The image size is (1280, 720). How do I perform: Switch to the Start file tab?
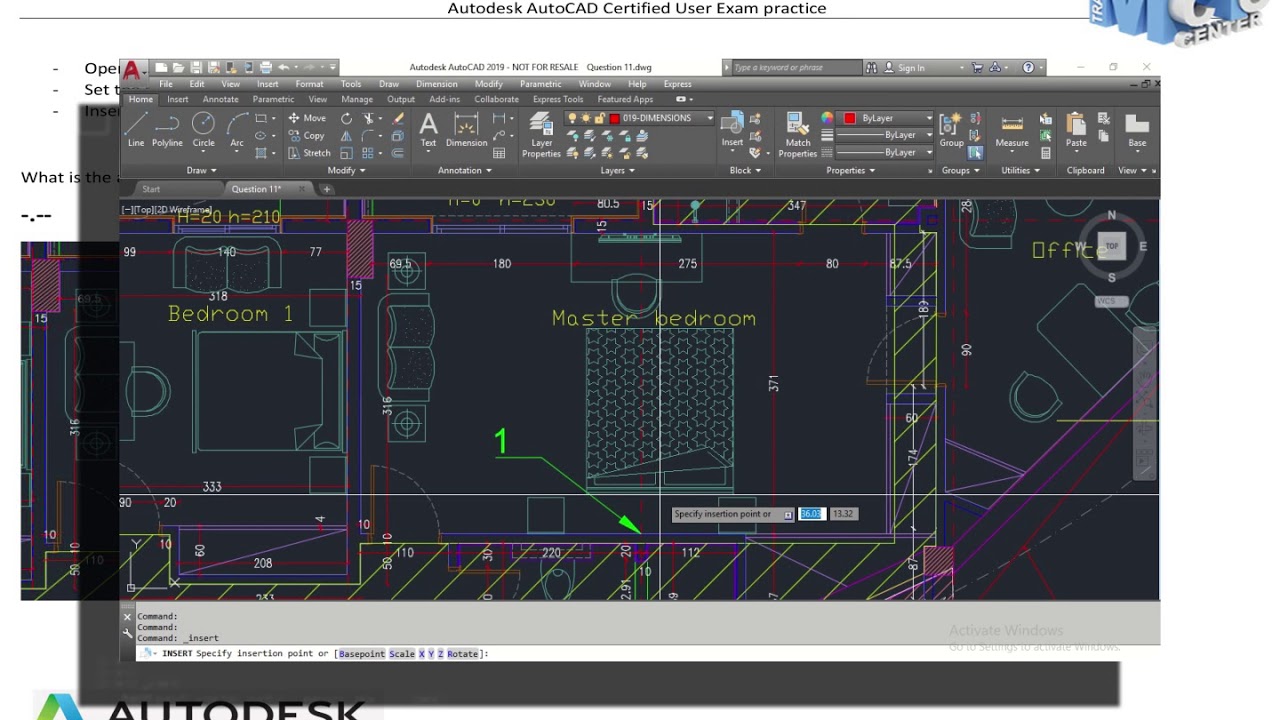[x=151, y=189]
